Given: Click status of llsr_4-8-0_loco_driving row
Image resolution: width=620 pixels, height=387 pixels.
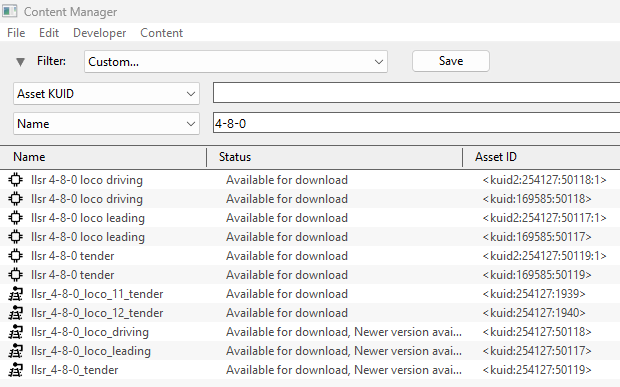Looking at the screenshot, I should pyautogui.click(x=344, y=332).
